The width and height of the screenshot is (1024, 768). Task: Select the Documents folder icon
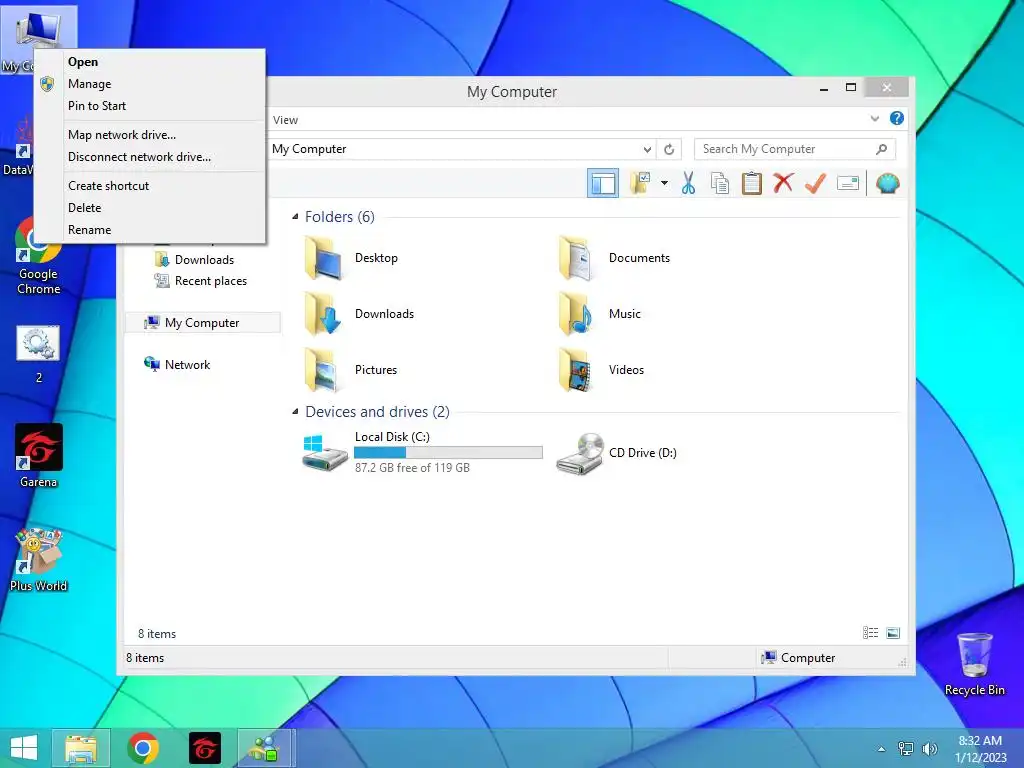click(577, 258)
